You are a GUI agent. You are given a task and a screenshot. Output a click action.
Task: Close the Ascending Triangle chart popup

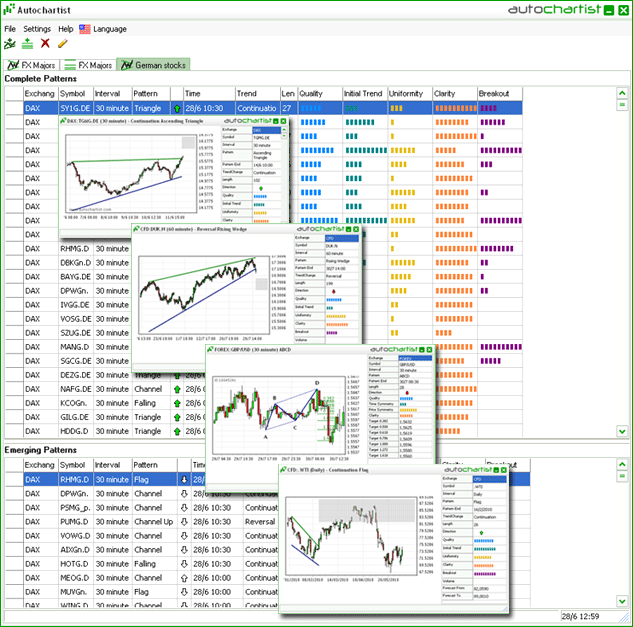coord(283,121)
